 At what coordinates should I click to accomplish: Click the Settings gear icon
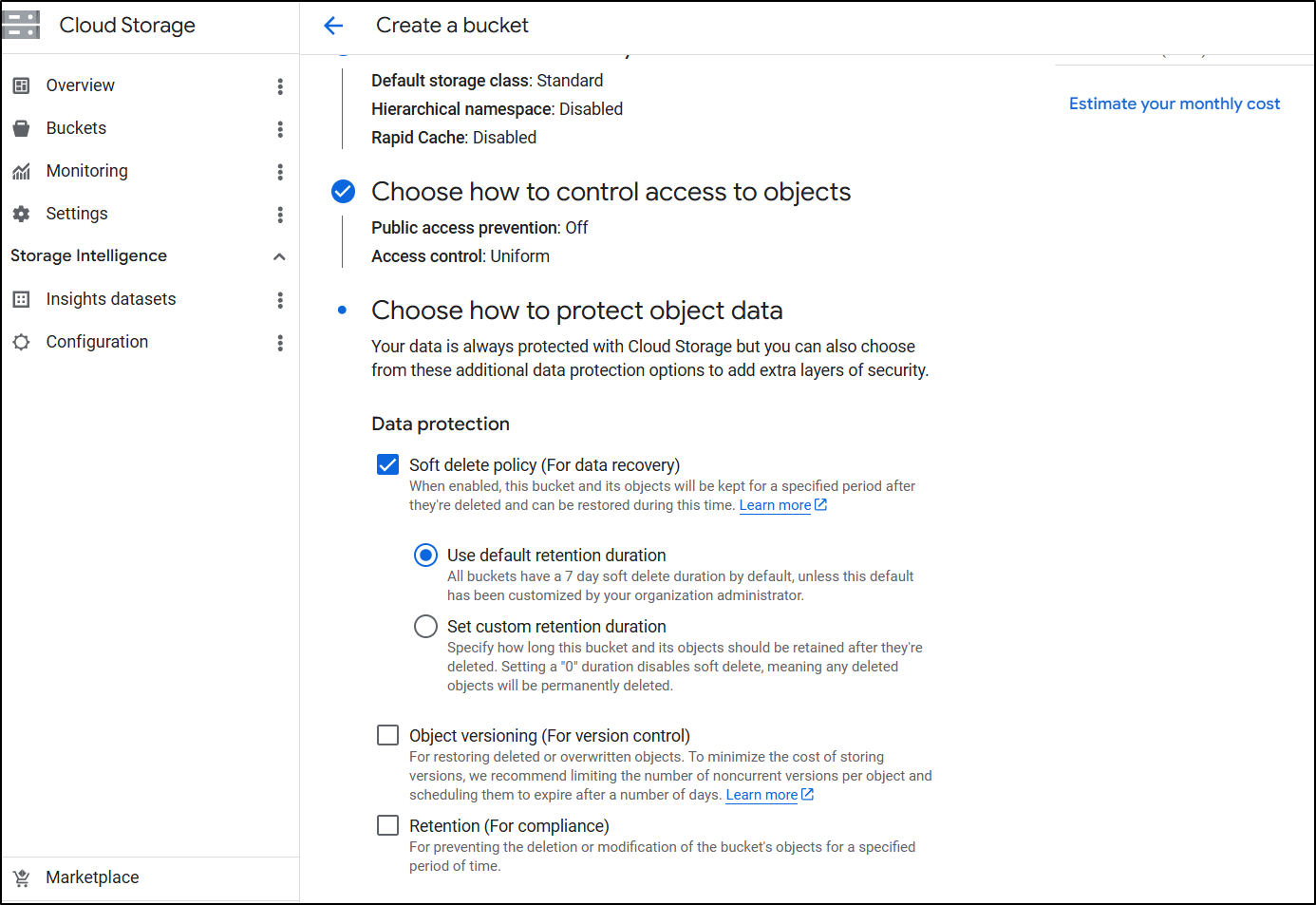coord(21,214)
